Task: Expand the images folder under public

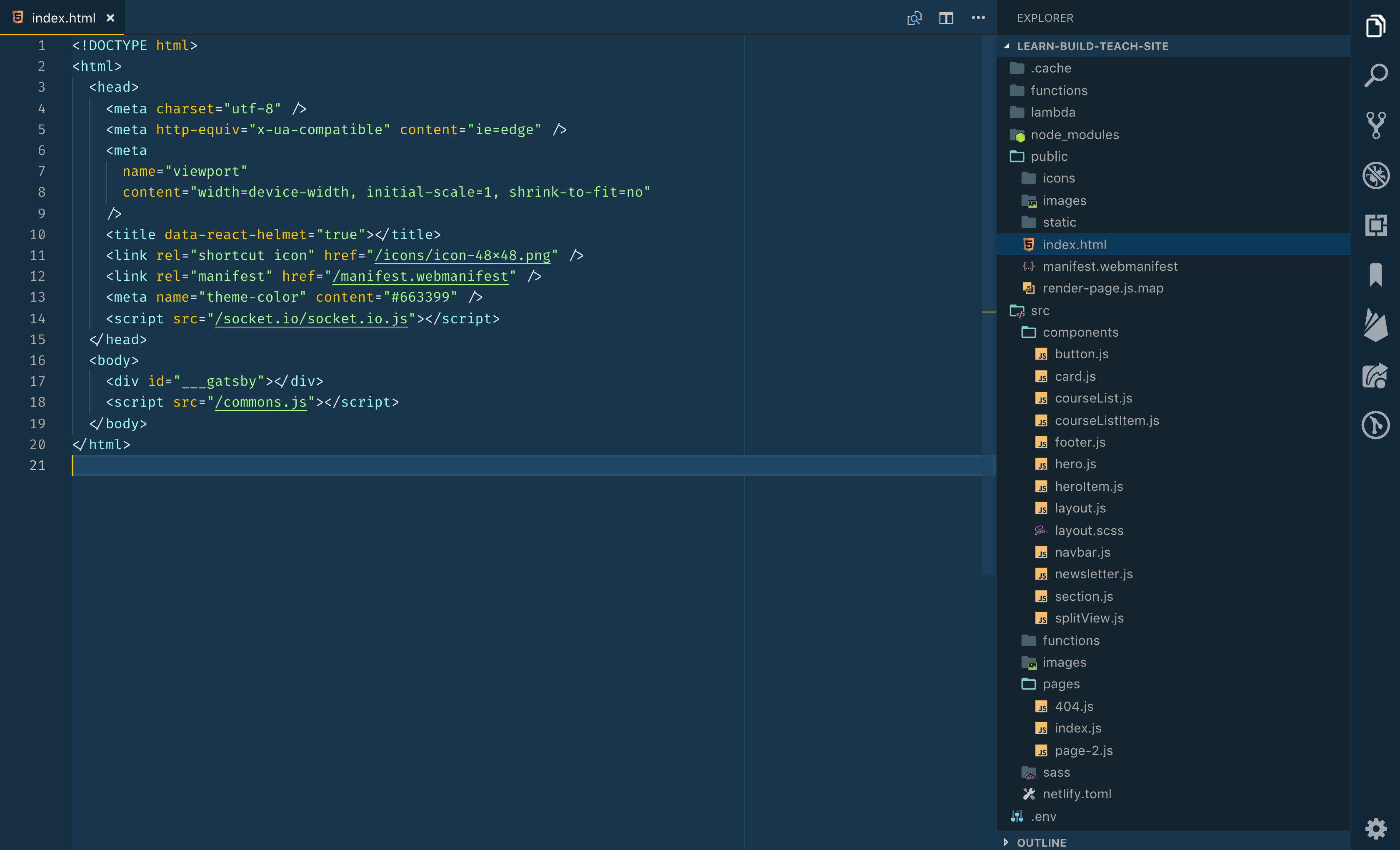Action: (1173, 200)
